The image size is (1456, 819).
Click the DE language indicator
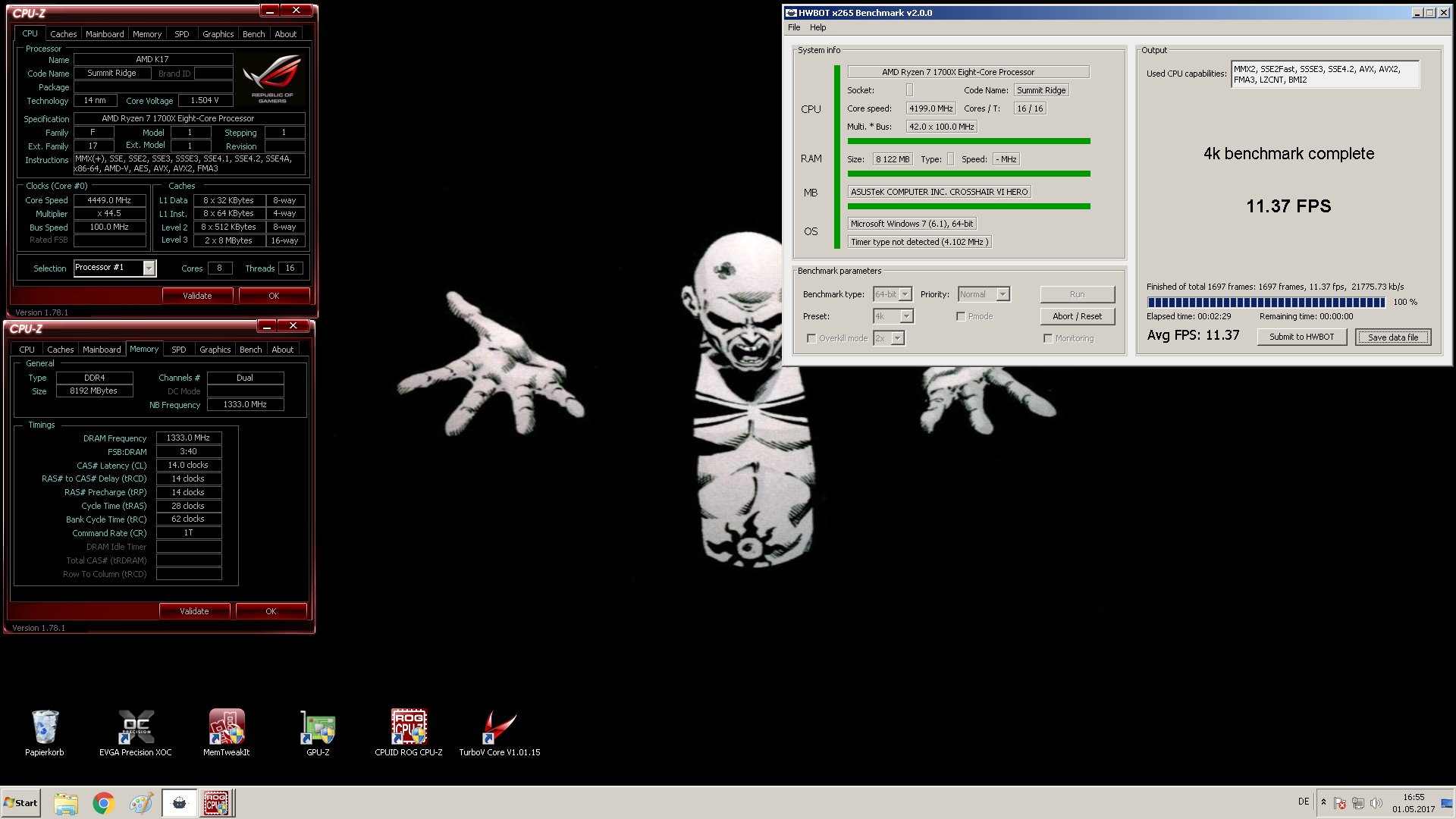point(1304,802)
